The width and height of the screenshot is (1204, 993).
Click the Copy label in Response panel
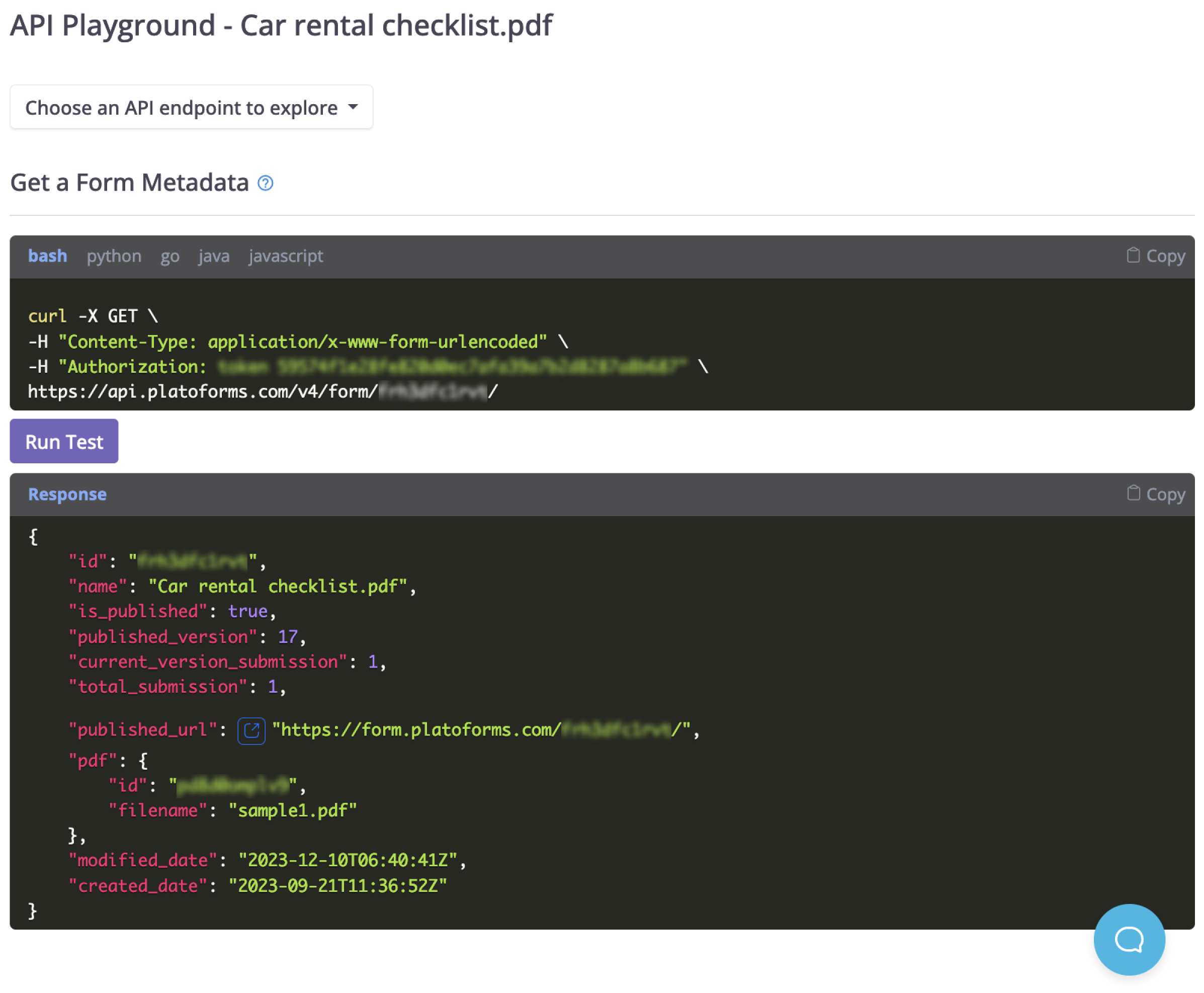pos(1165,494)
